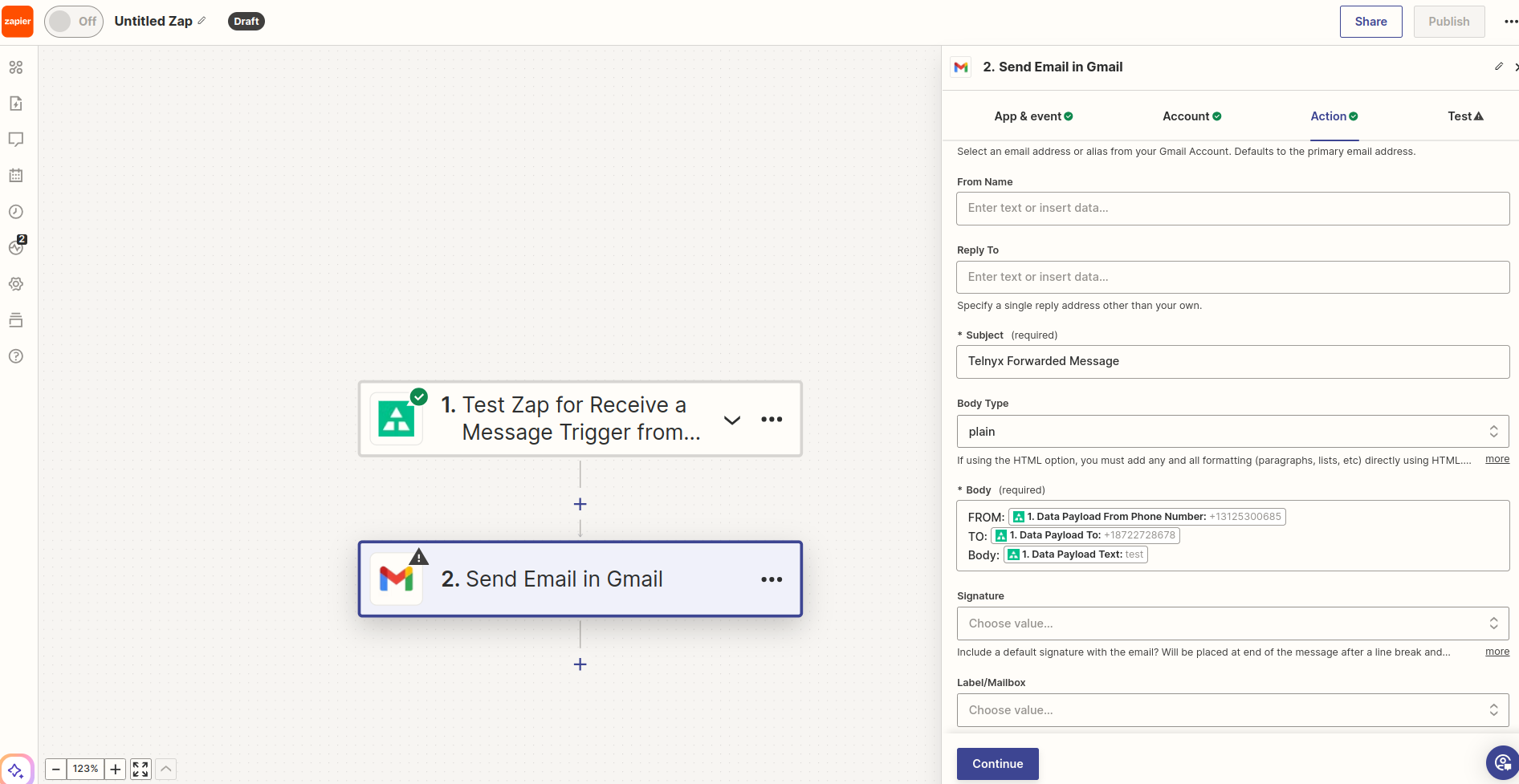Click the Subject field with Telnyx Forwarded Message
Viewport: 1519px width, 784px height.
pyautogui.click(x=1232, y=362)
